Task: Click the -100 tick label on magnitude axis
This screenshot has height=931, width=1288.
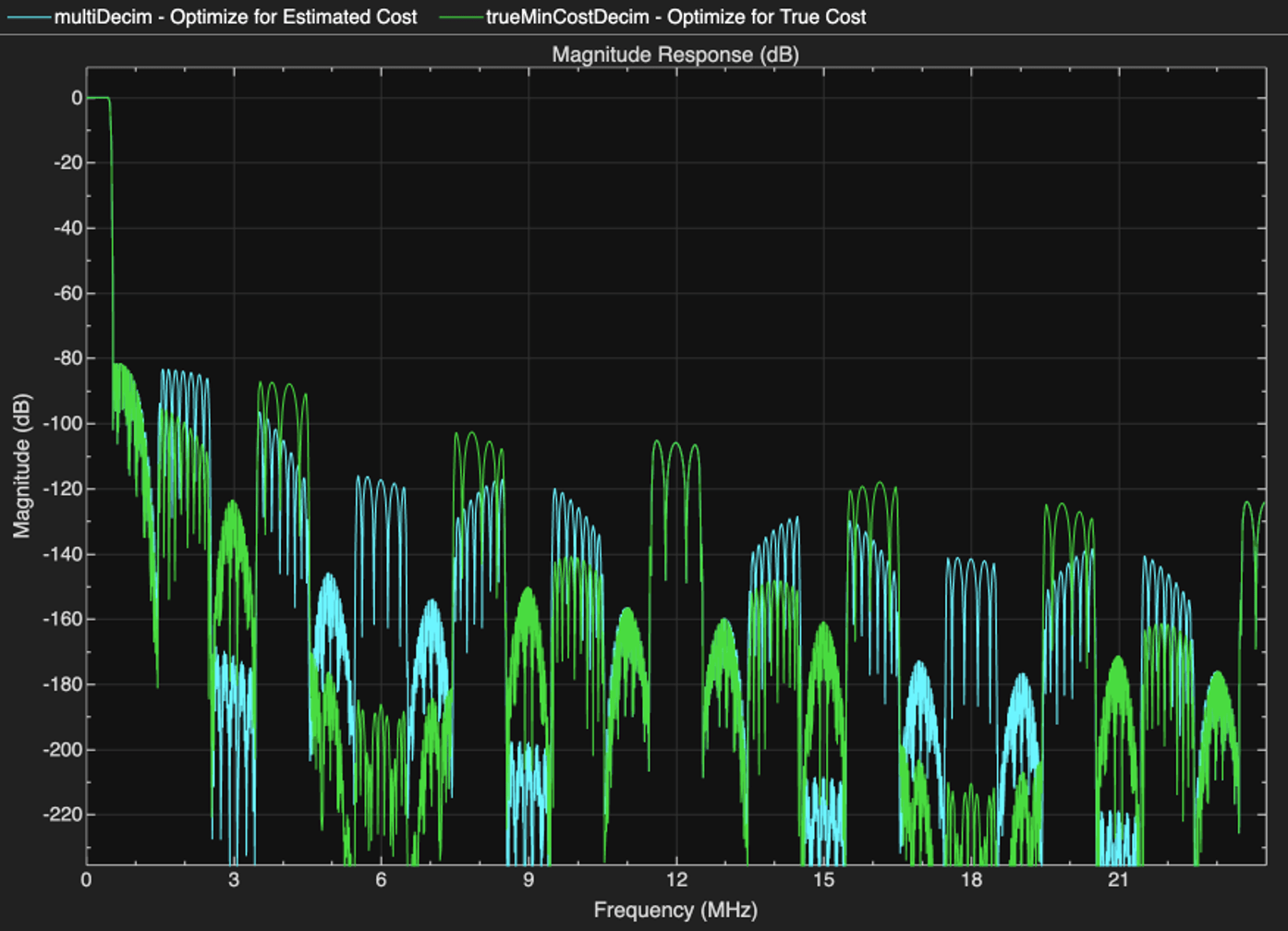Action: coord(64,424)
